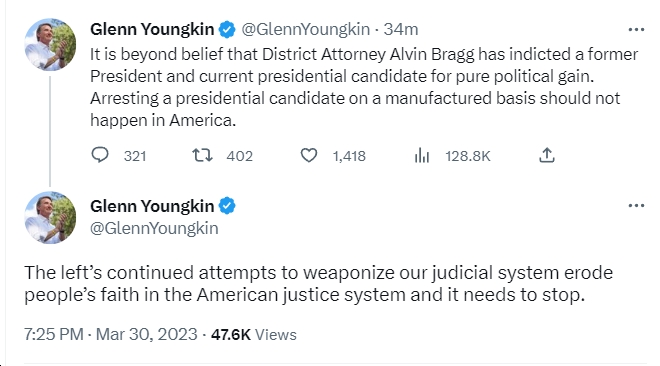Click the 34m timestamp link
Viewport: 660px width, 366px height.
(x=401, y=29)
